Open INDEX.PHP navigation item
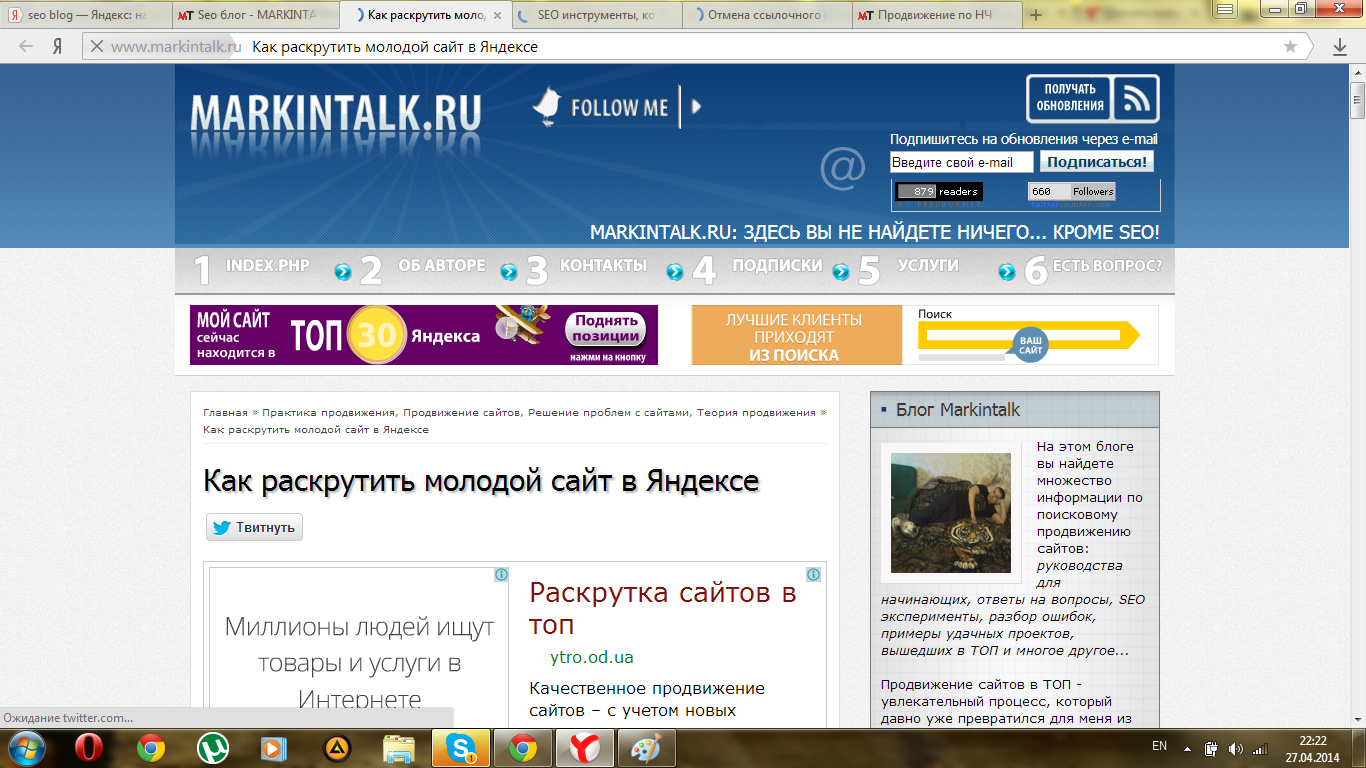This screenshot has height=768, width=1366. click(267, 266)
